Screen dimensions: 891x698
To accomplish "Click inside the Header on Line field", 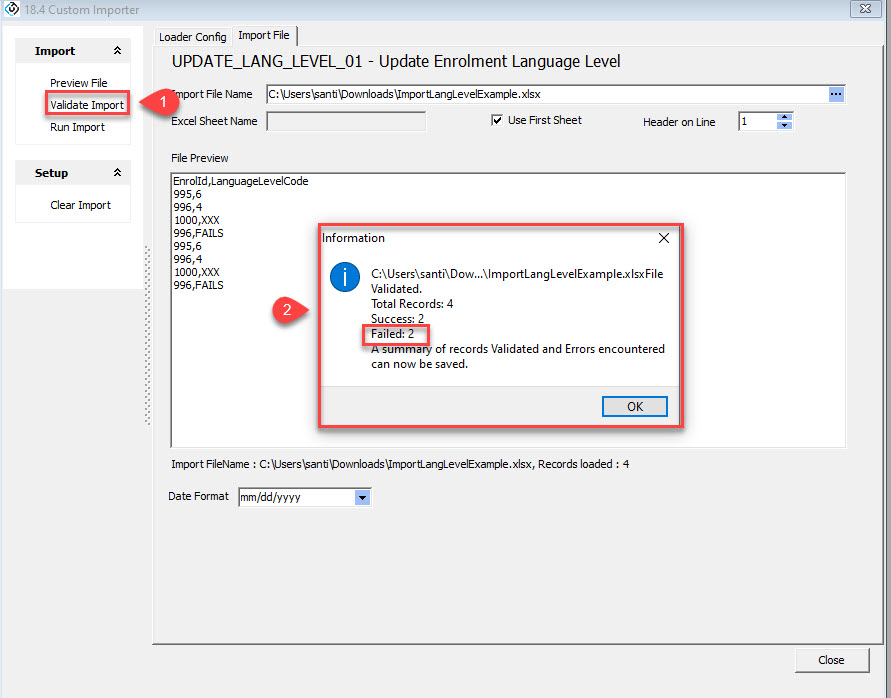I will coord(757,122).
